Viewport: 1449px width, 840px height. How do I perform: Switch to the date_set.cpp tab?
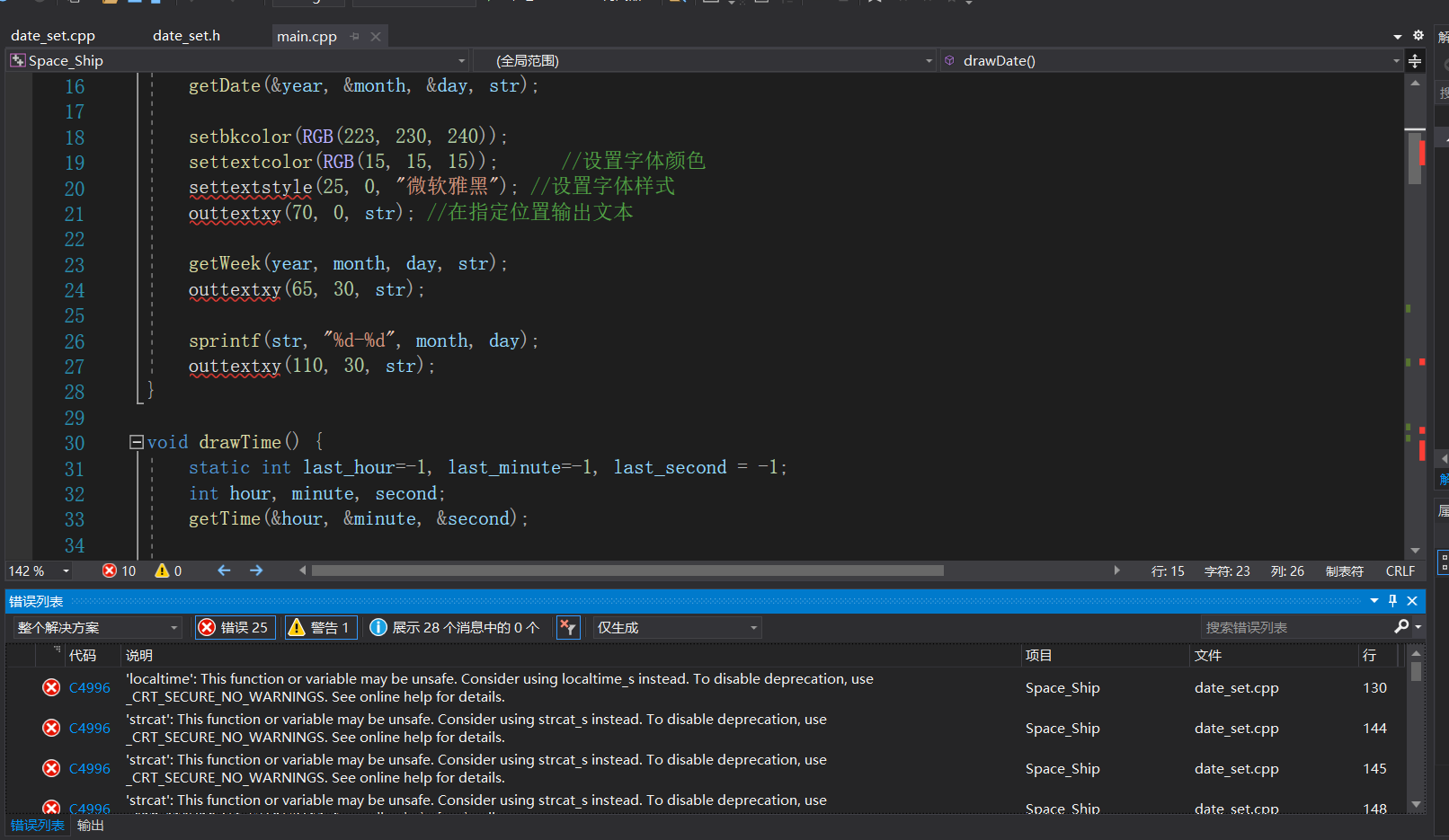(52, 36)
